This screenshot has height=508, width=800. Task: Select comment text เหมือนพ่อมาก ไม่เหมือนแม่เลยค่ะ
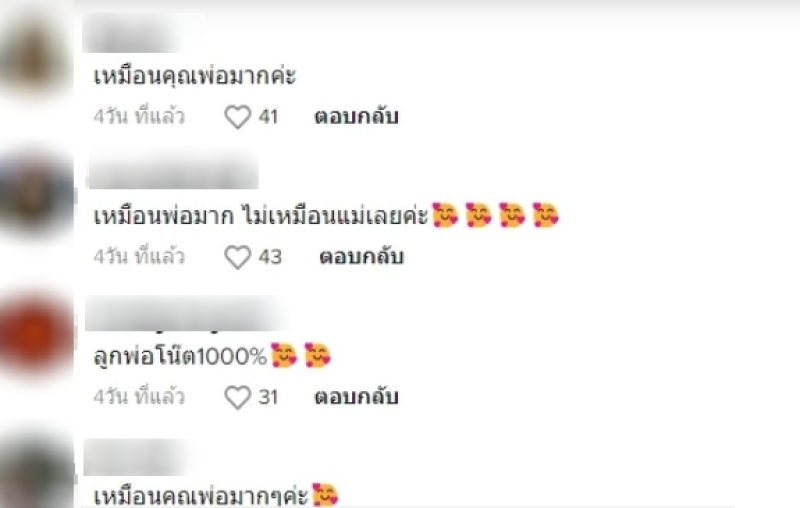point(260,216)
